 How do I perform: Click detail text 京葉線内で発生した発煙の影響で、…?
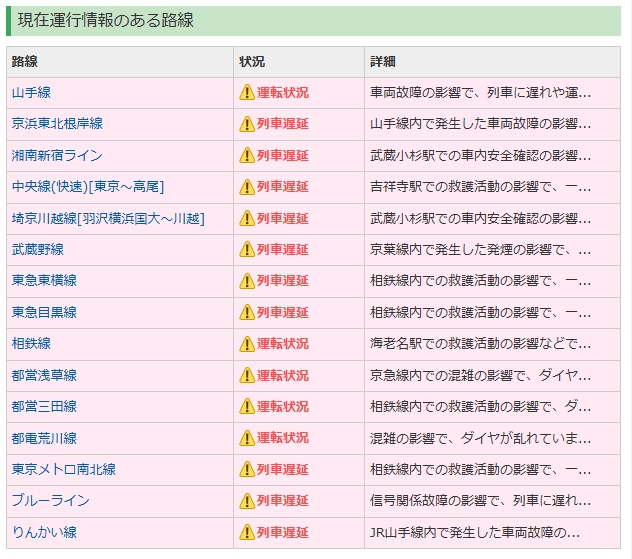(x=480, y=250)
